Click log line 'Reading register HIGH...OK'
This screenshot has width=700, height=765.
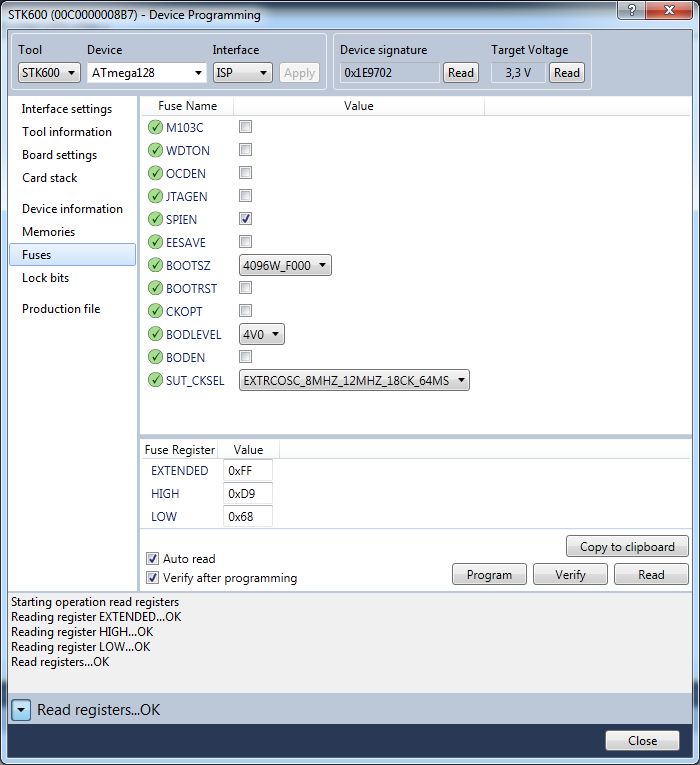pos(82,632)
